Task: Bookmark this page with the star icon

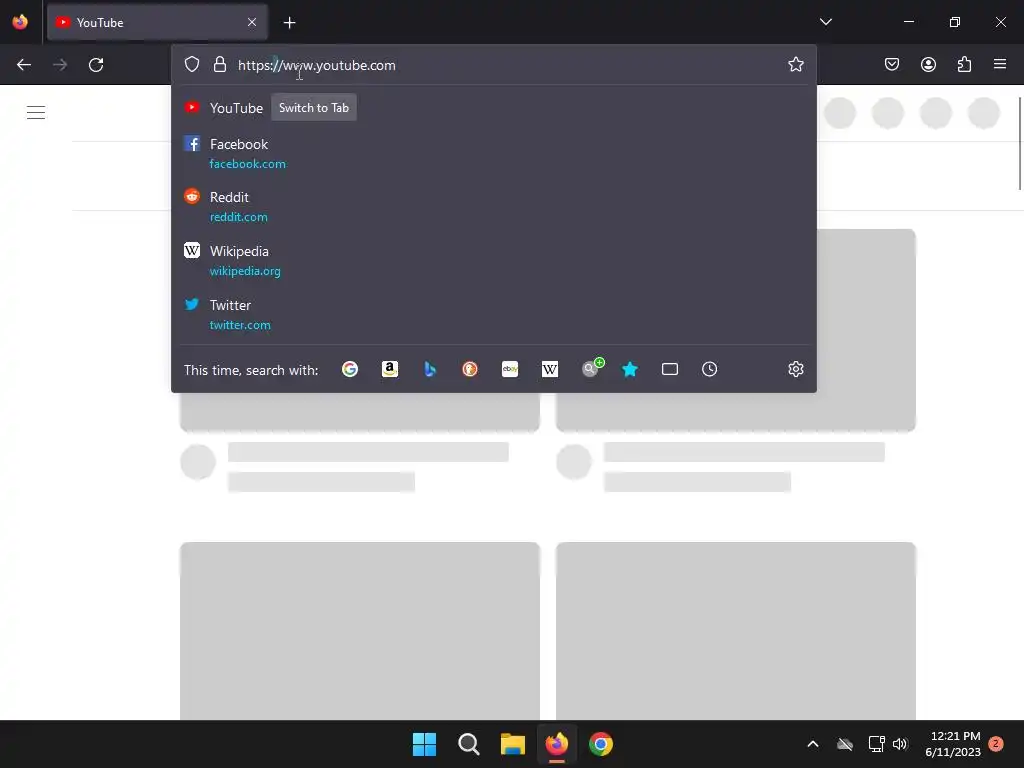Action: point(795,65)
